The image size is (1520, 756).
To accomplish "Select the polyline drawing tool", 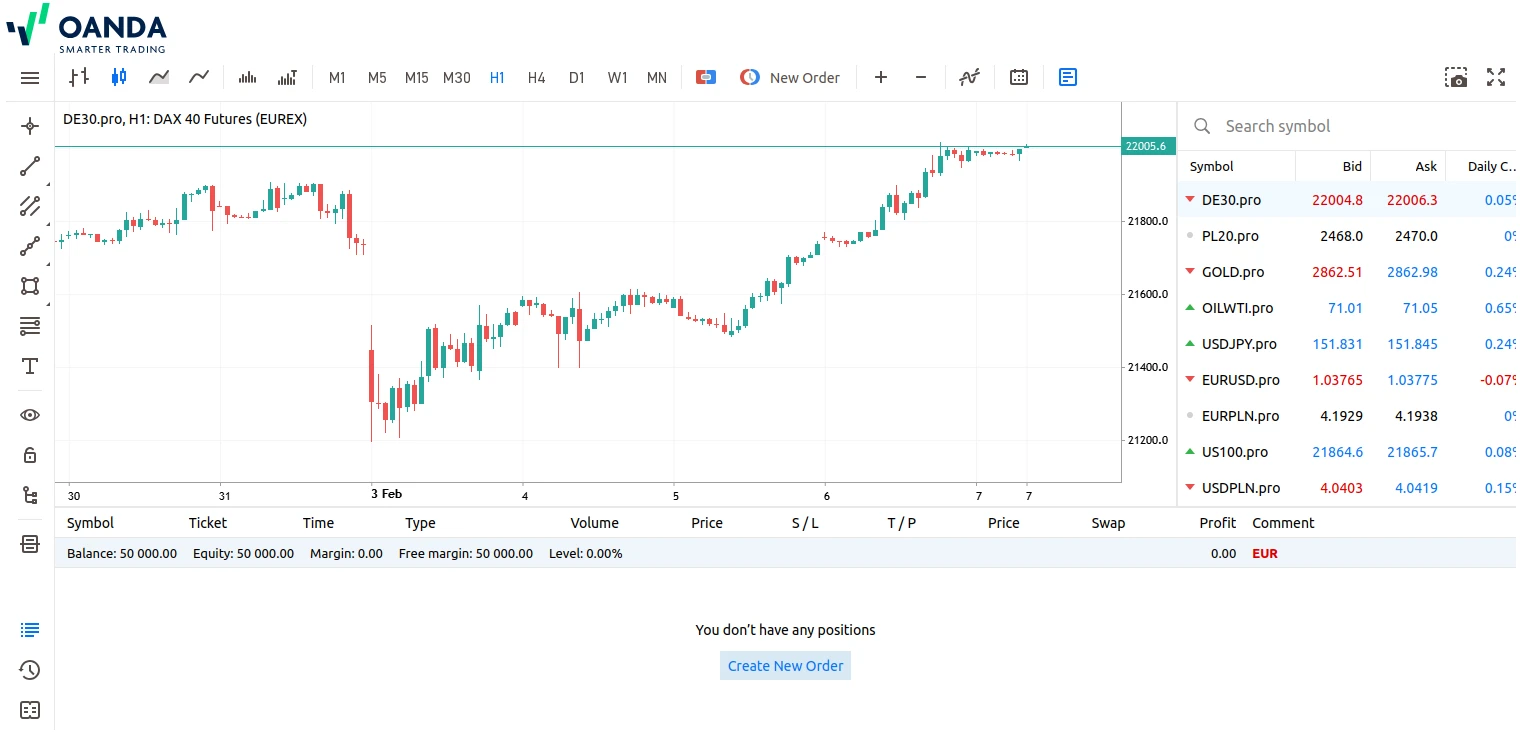I will [x=30, y=246].
